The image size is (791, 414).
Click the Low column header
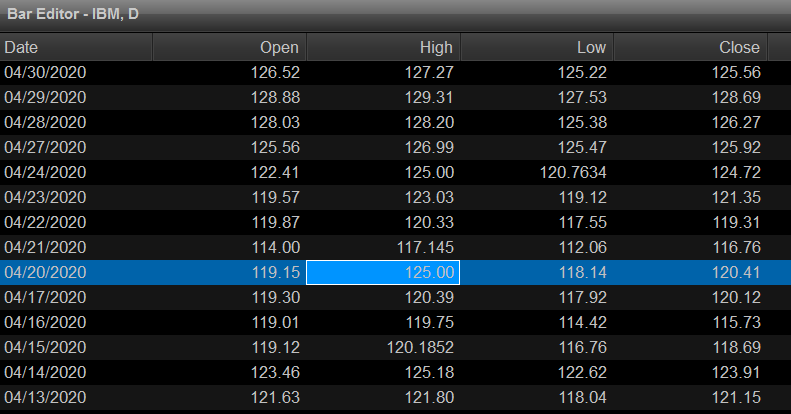pos(537,47)
